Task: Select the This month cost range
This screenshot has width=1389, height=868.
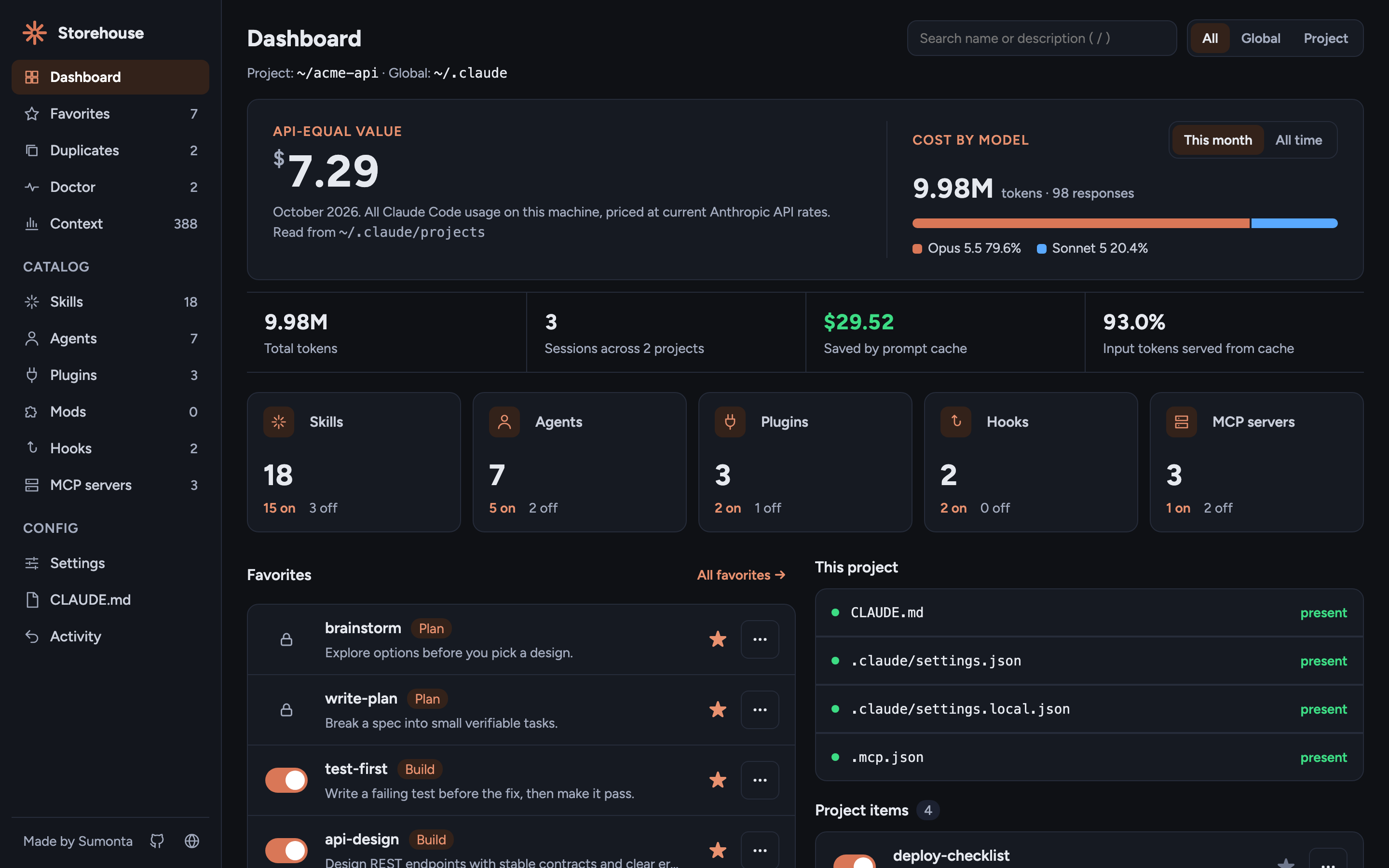Action: tap(1217, 140)
